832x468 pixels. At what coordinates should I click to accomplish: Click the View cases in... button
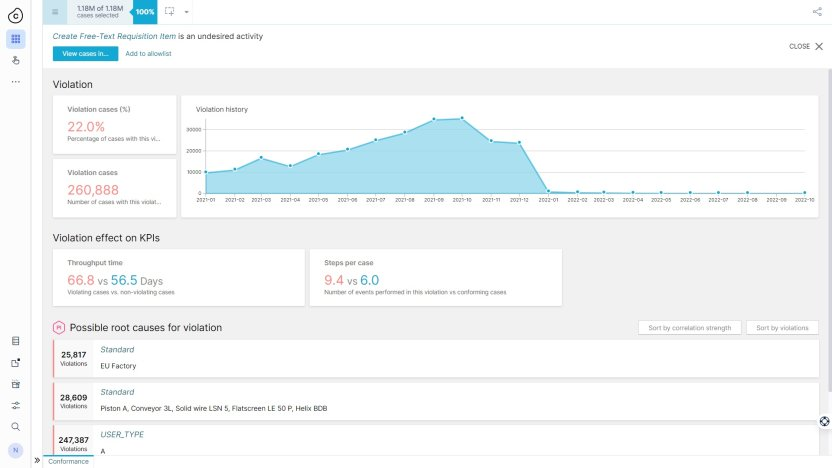point(85,54)
